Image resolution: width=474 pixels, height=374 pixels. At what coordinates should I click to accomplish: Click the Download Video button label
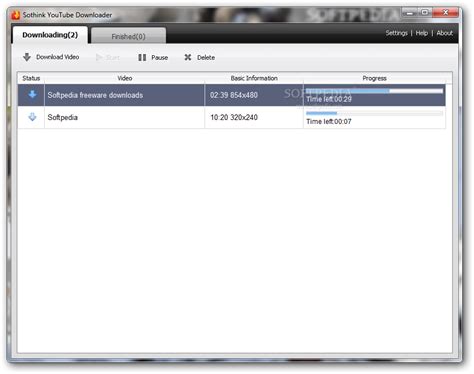58,57
